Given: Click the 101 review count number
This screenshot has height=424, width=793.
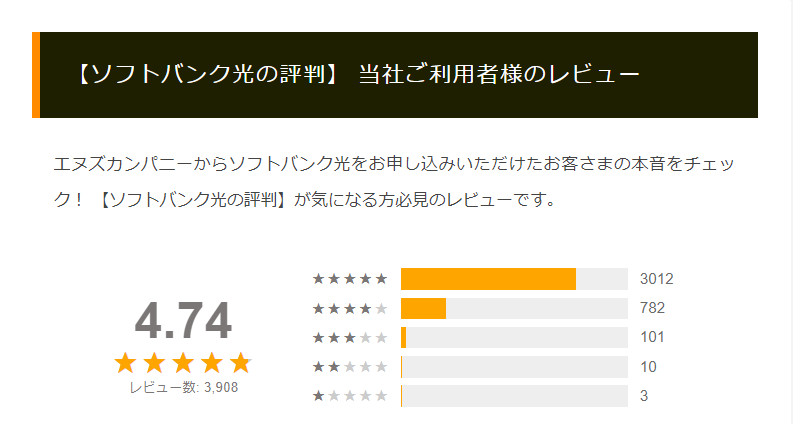Looking at the screenshot, I should 652,337.
